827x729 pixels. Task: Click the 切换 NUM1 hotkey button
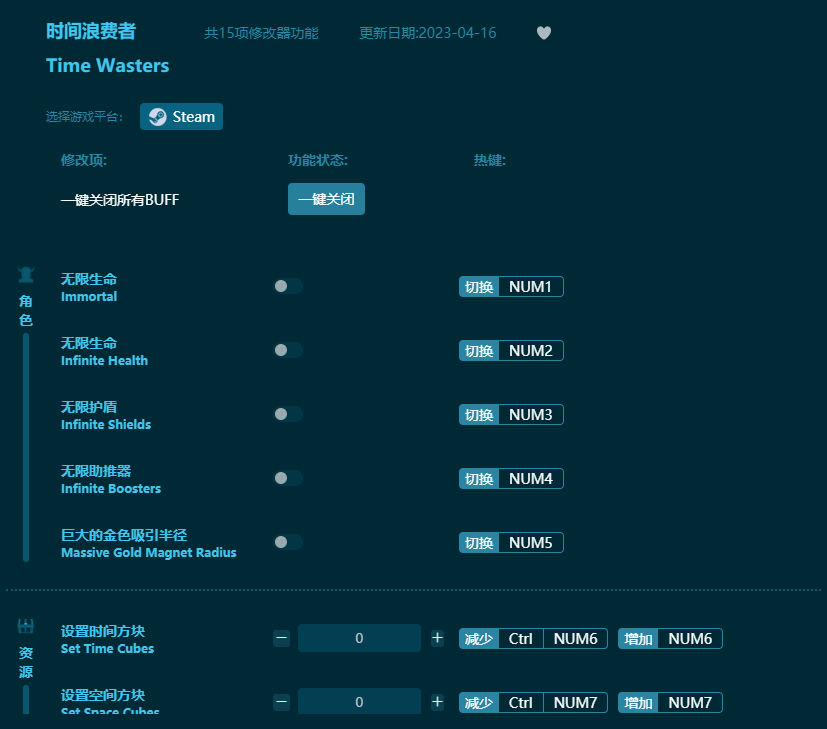coord(511,286)
